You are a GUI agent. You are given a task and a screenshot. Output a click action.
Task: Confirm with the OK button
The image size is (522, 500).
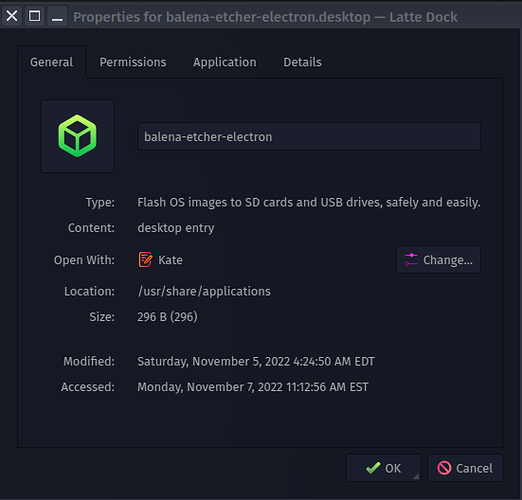click(x=384, y=468)
